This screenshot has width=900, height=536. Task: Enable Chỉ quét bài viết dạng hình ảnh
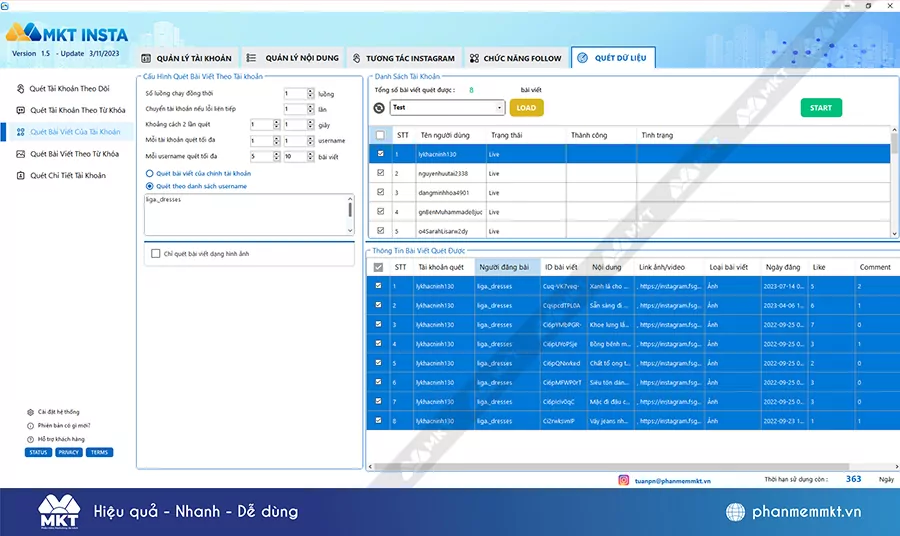(x=155, y=254)
